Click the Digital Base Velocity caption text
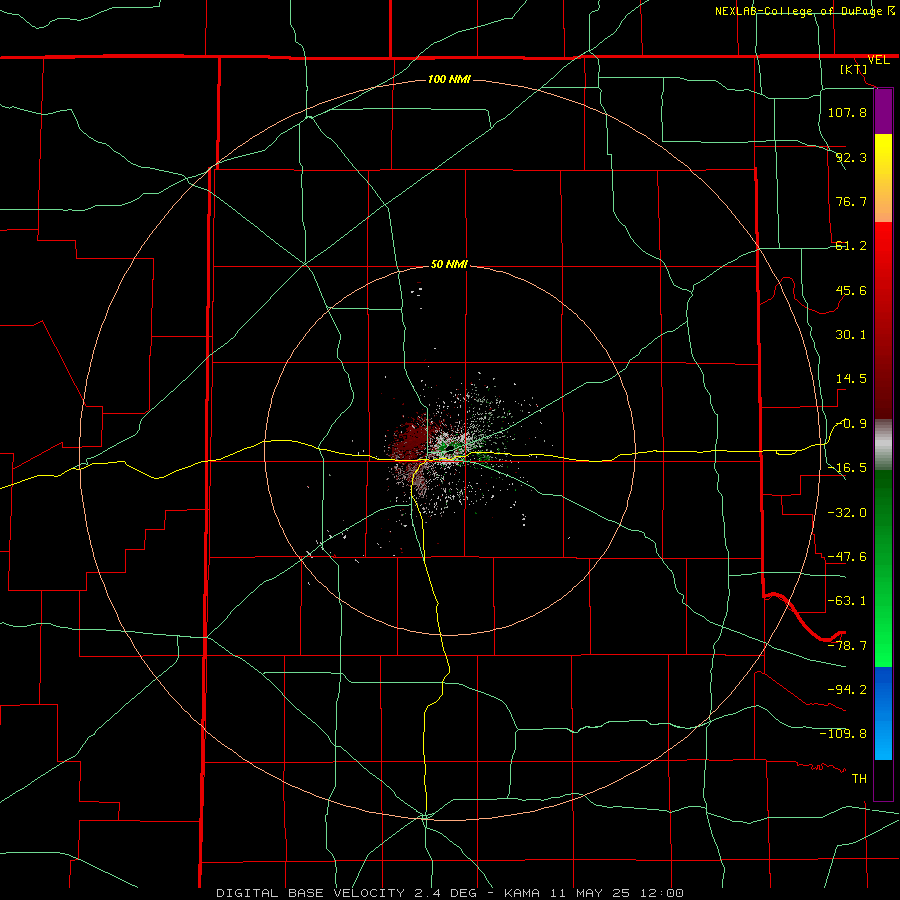The image size is (900, 900). pos(449,893)
